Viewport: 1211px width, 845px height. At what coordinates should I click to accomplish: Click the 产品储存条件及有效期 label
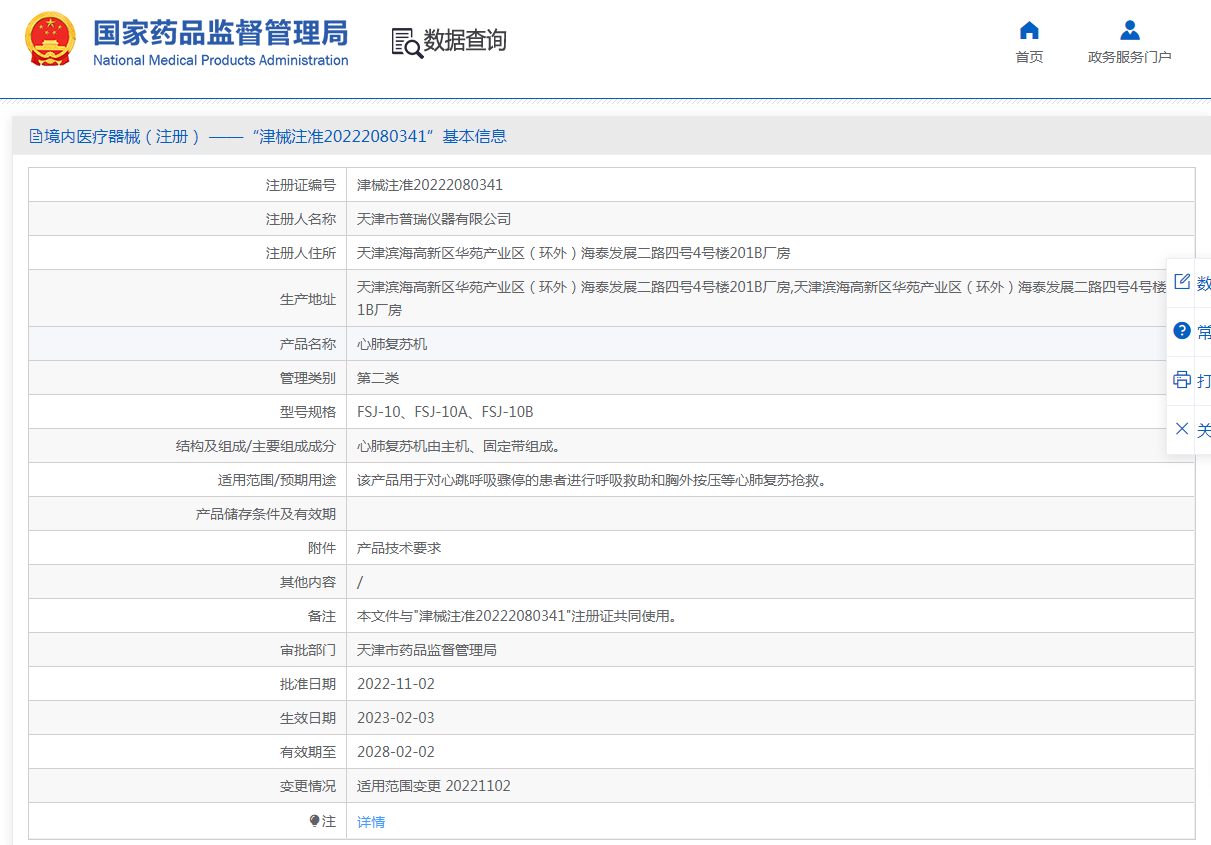pos(266,514)
